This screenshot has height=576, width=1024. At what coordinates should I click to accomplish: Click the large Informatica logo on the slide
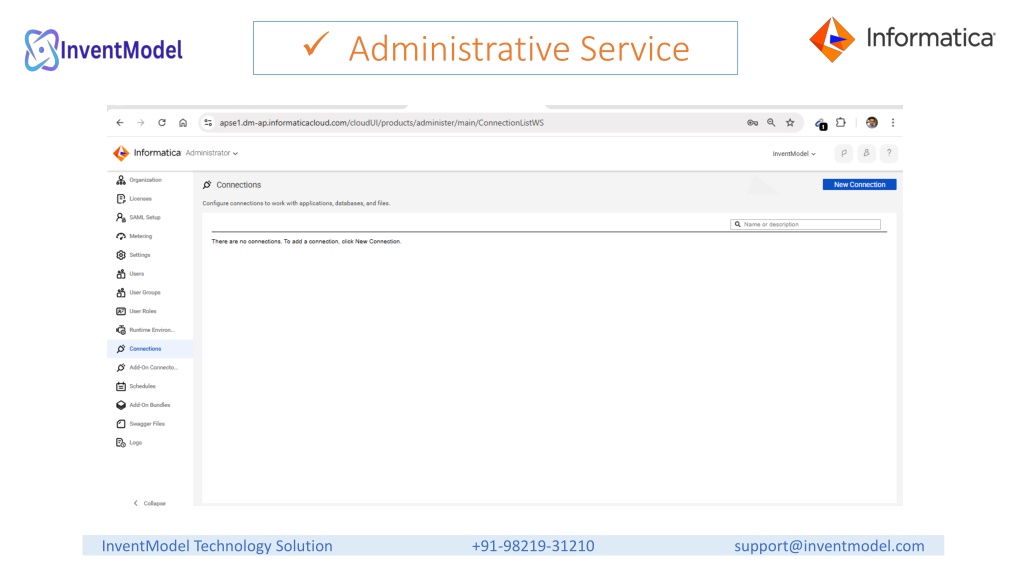tap(902, 39)
